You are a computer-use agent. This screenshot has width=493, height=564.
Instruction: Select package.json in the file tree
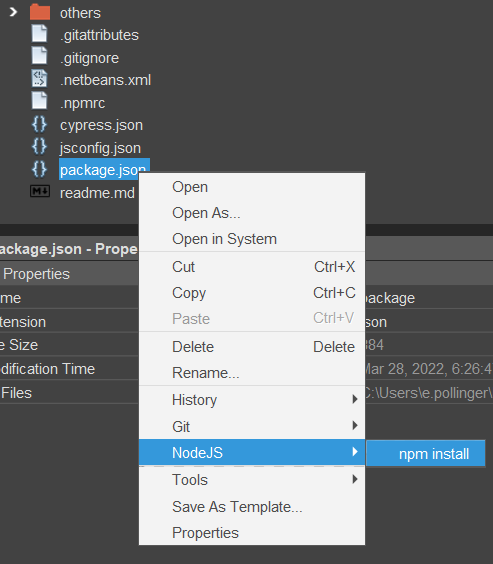105,169
